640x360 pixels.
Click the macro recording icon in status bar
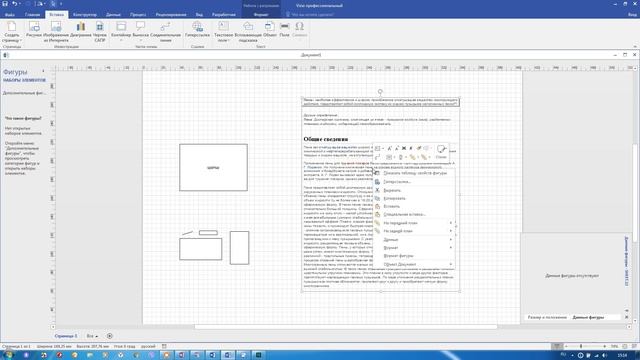pos(164,346)
